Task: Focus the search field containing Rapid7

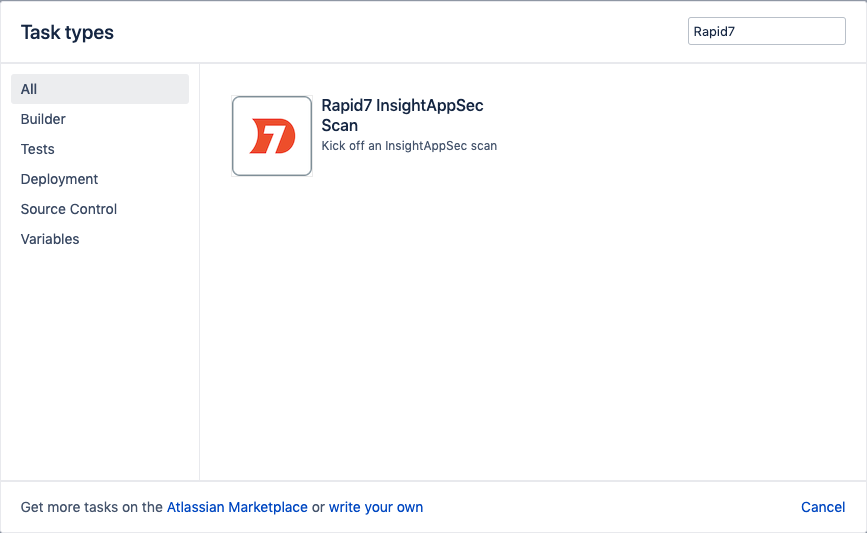Action: (766, 32)
